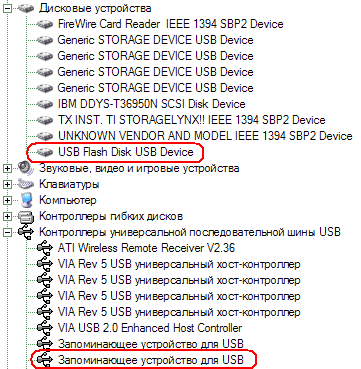Collapse the USB controllers category
This screenshot has width=361, height=369.
(7, 232)
